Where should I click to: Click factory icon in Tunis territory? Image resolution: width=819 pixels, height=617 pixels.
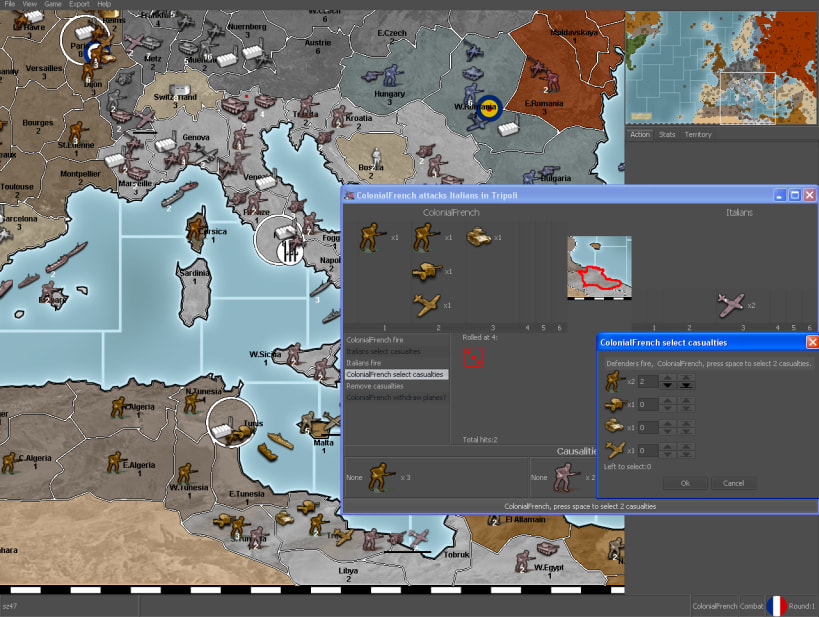(221, 427)
